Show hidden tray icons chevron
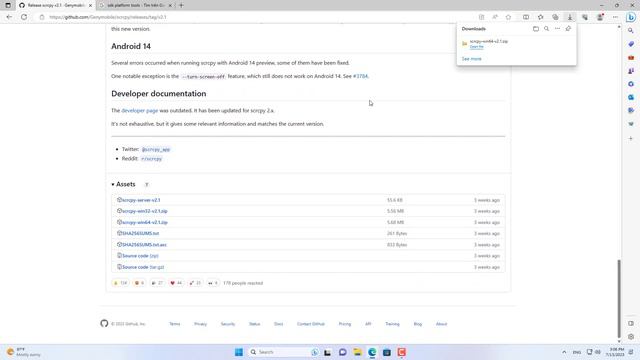640x360 pixels. click(564, 352)
